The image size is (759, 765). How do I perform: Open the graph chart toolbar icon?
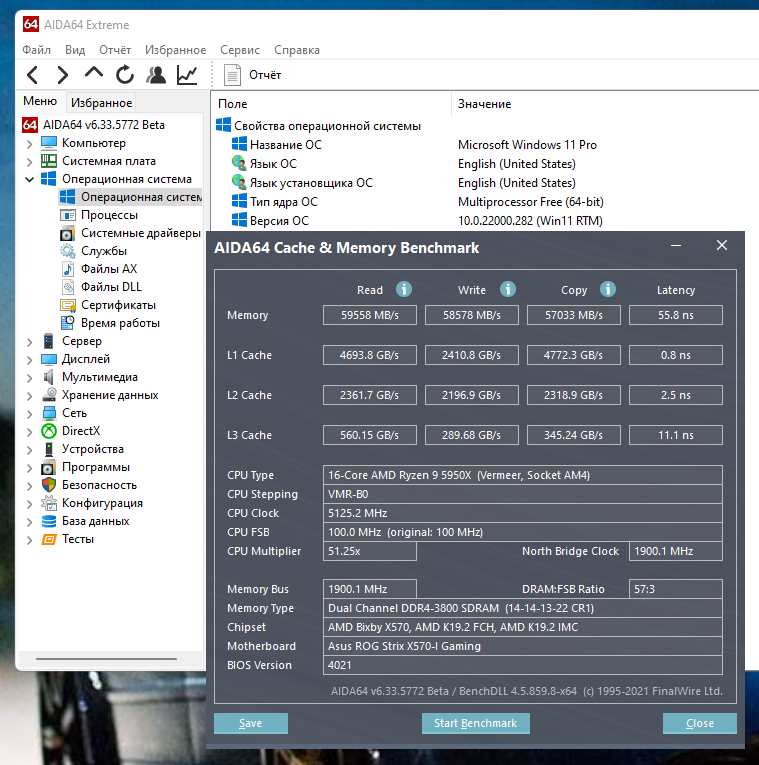[187, 75]
